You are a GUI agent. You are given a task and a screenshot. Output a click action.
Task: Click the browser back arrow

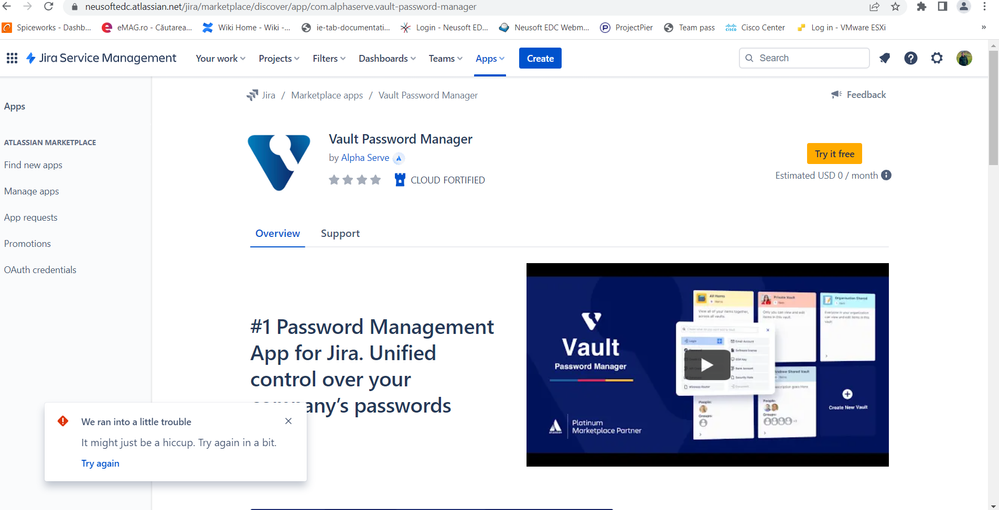(x=7, y=6)
